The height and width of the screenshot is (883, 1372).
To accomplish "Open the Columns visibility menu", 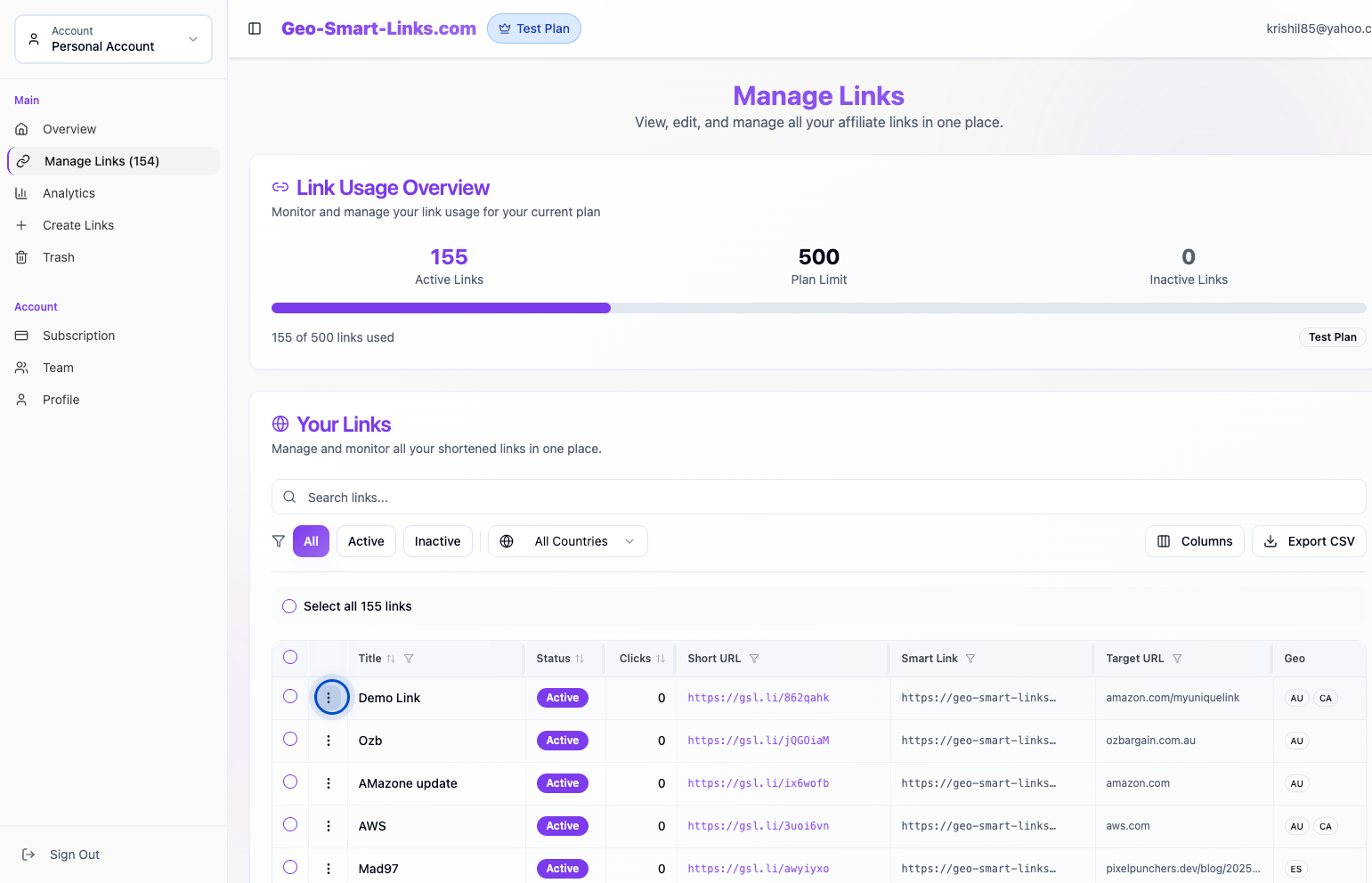I will pos(1194,541).
